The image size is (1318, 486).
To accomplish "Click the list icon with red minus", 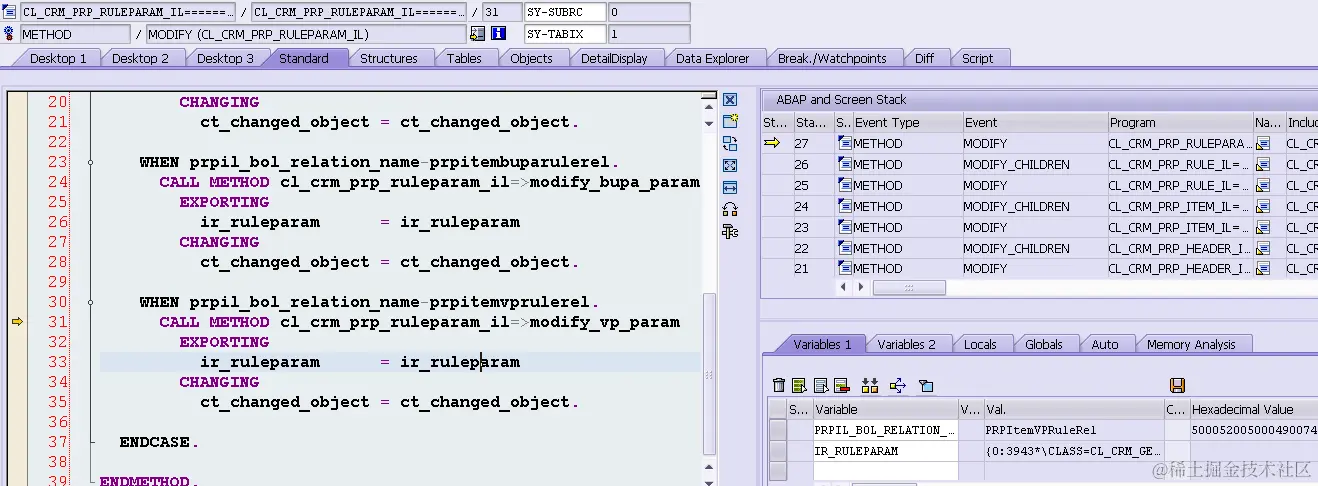I will tap(841, 385).
